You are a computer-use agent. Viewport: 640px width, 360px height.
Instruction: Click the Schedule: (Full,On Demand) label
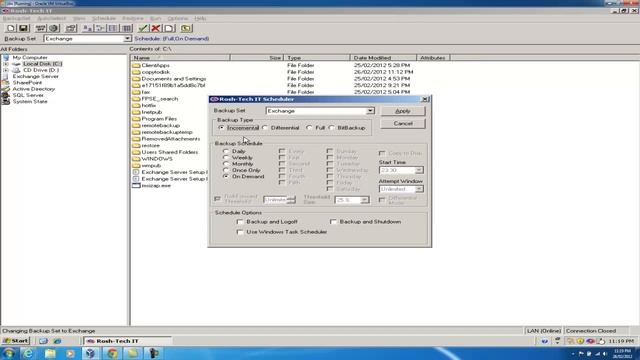[x=171, y=38]
